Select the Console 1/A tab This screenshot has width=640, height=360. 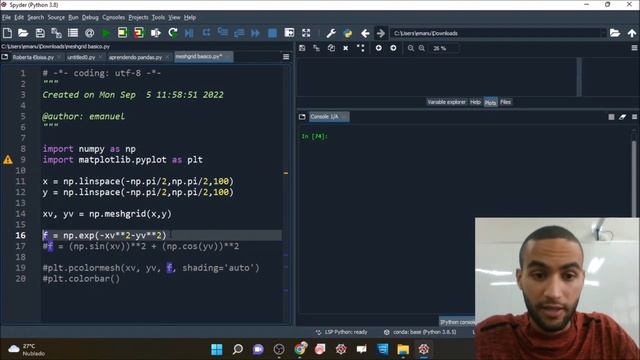tap(324, 117)
